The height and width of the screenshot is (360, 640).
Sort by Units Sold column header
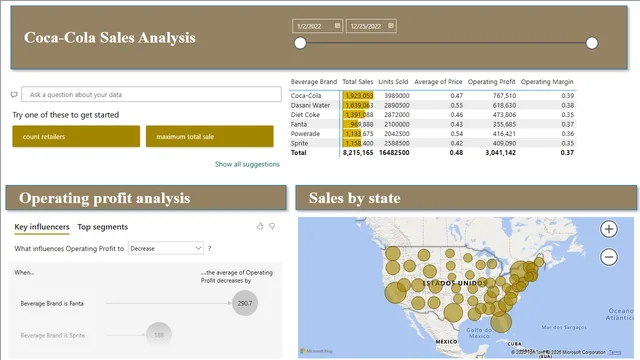393,82
